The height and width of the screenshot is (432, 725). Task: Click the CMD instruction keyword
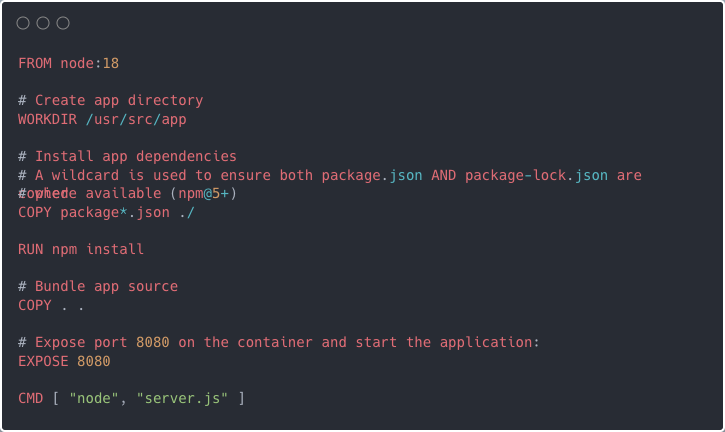tap(31, 398)
